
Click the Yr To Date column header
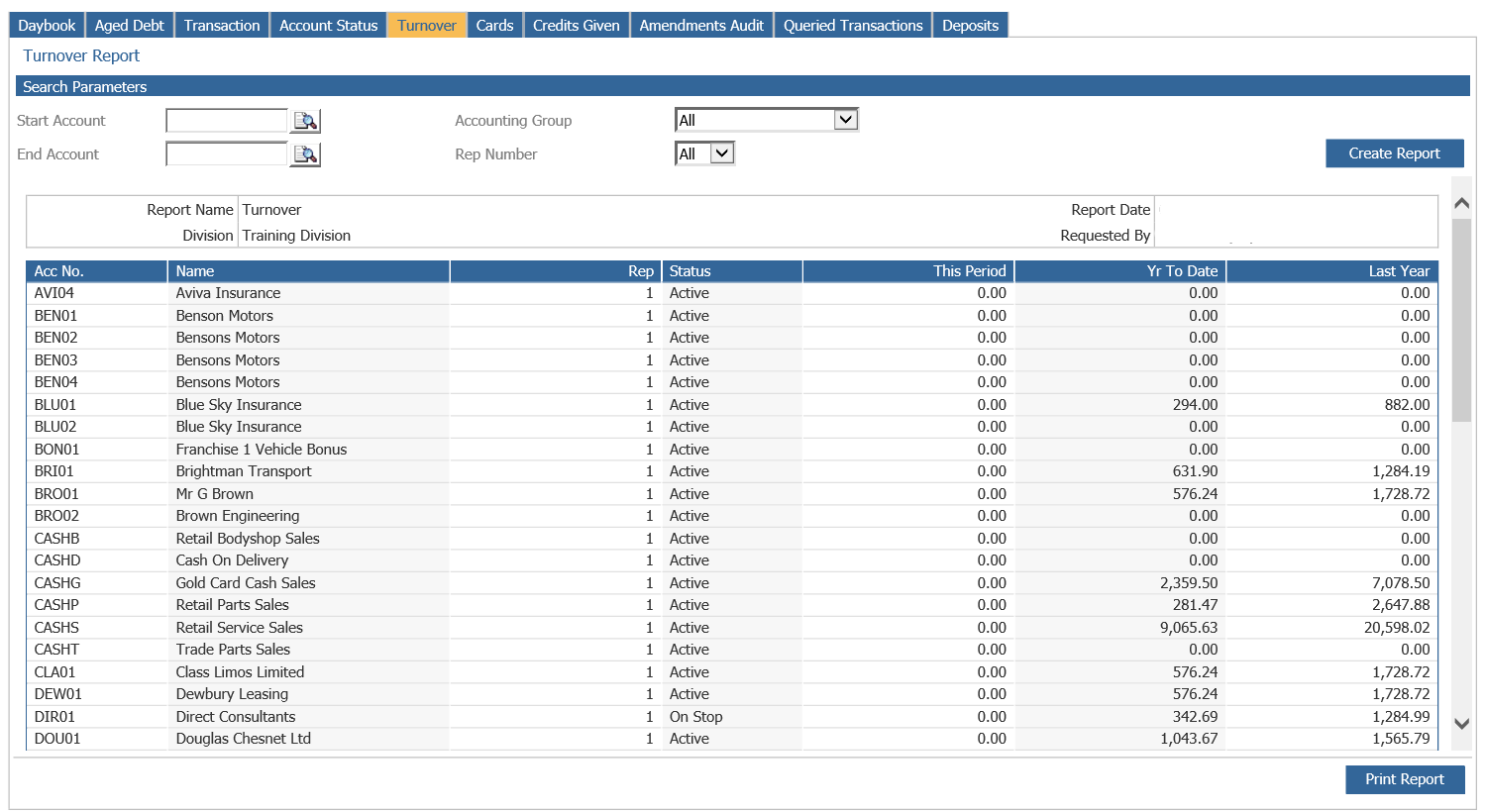[1120, 271]
